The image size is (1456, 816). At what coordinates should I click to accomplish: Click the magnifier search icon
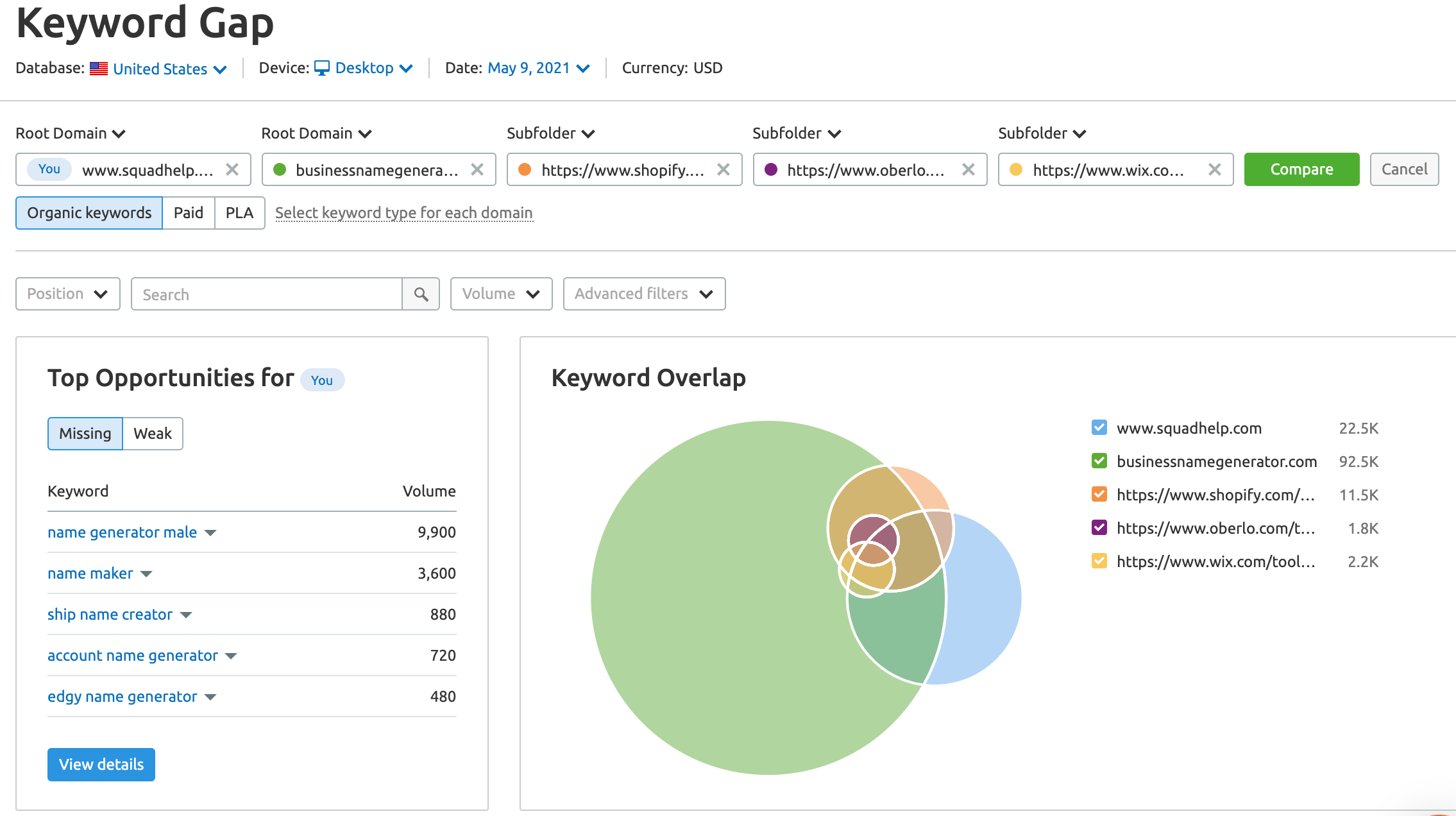point(421,294)
